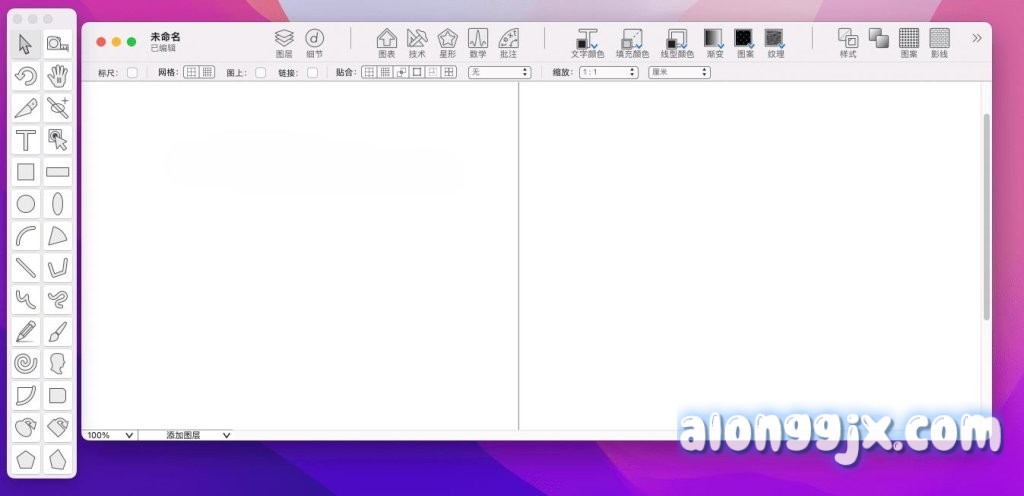The image size is (1024, 496).
Task: Select the lasso add-selection tool
Action: coord(57,108)
